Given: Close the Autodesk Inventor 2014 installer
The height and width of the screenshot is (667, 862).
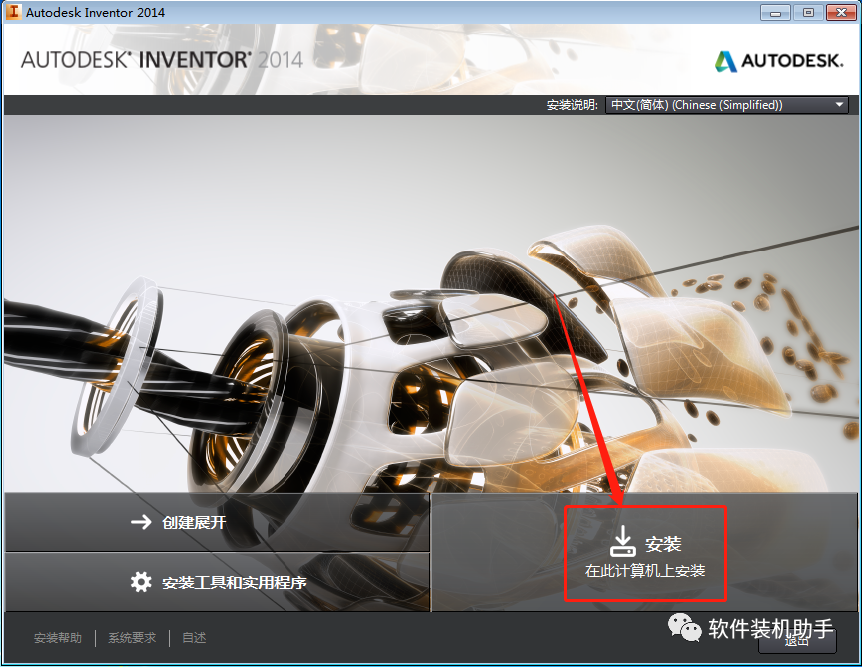Looking at the screenshot, I should 841,13.
